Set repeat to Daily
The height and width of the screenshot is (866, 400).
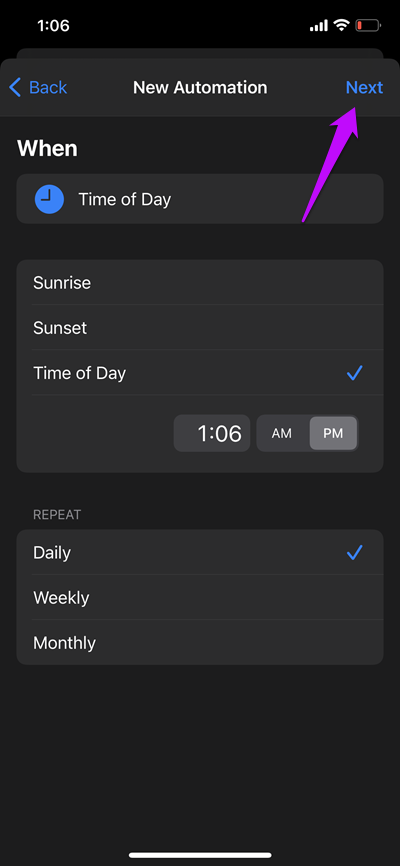[200, 552]
